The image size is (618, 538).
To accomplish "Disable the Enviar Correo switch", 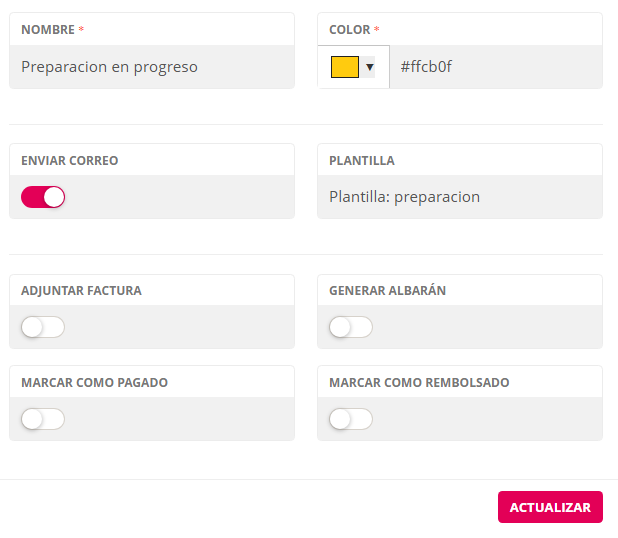I will click(x=43, y=197).
